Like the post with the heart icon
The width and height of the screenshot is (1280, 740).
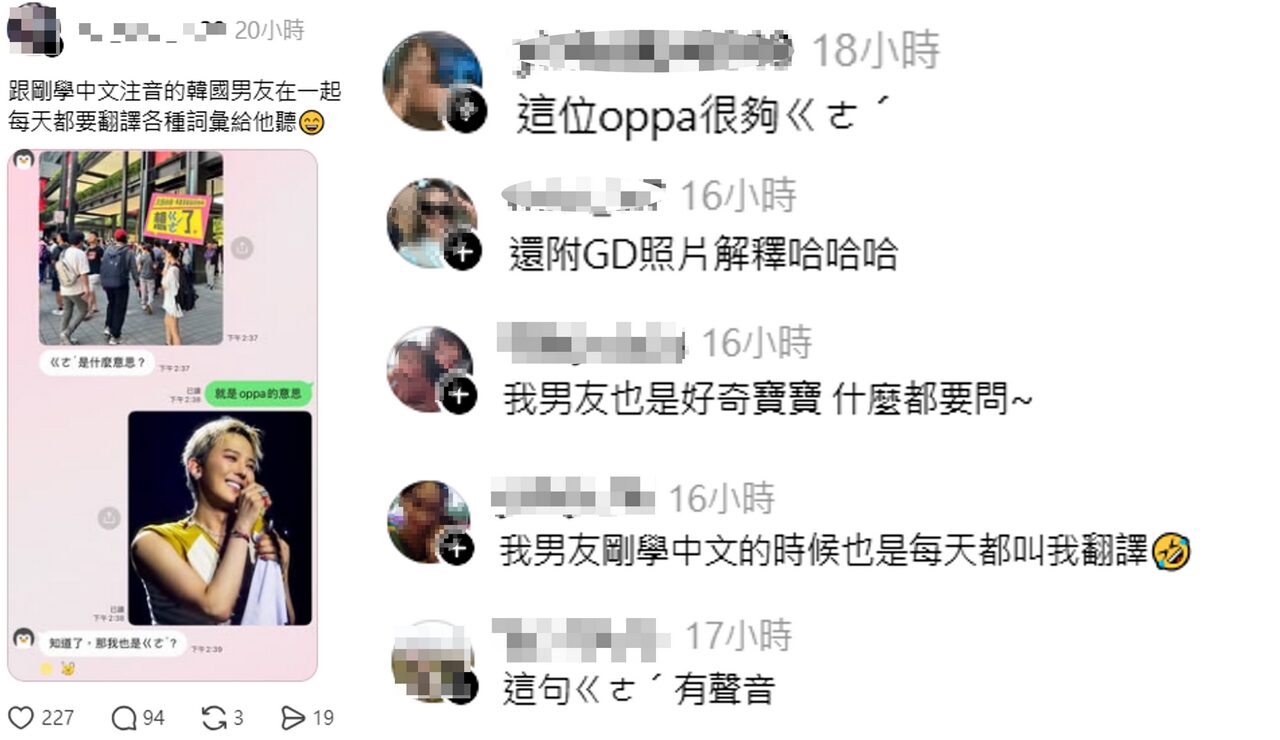21,717
